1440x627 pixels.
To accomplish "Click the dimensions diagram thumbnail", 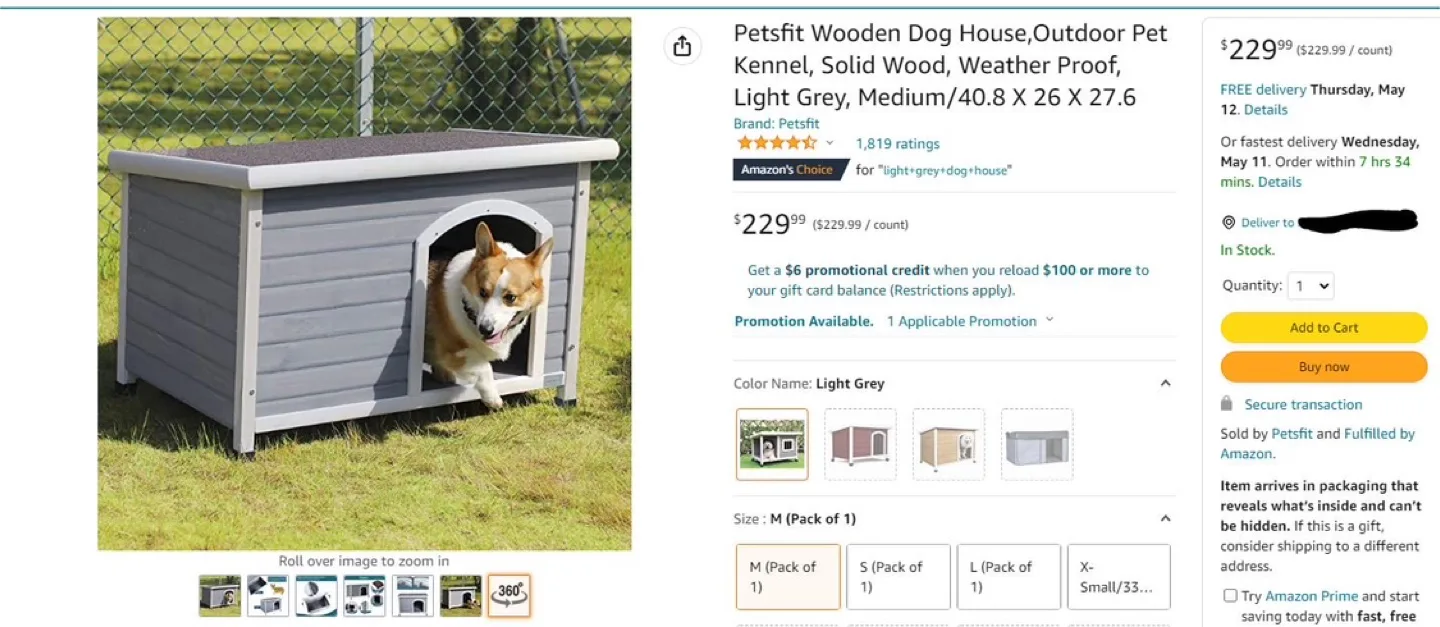I will pos(412,594).
